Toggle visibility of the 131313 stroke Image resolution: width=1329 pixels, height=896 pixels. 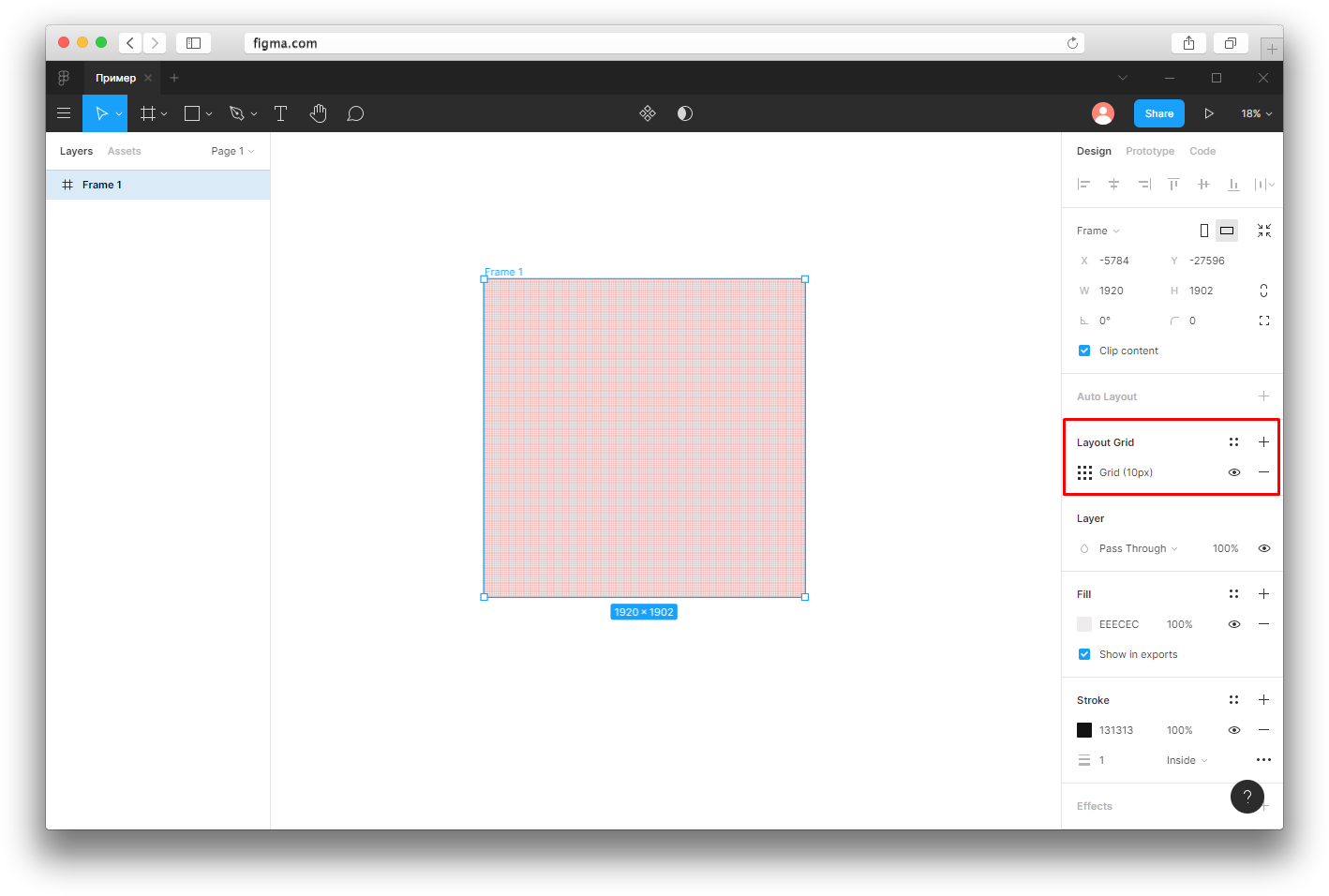point(1234,730)
